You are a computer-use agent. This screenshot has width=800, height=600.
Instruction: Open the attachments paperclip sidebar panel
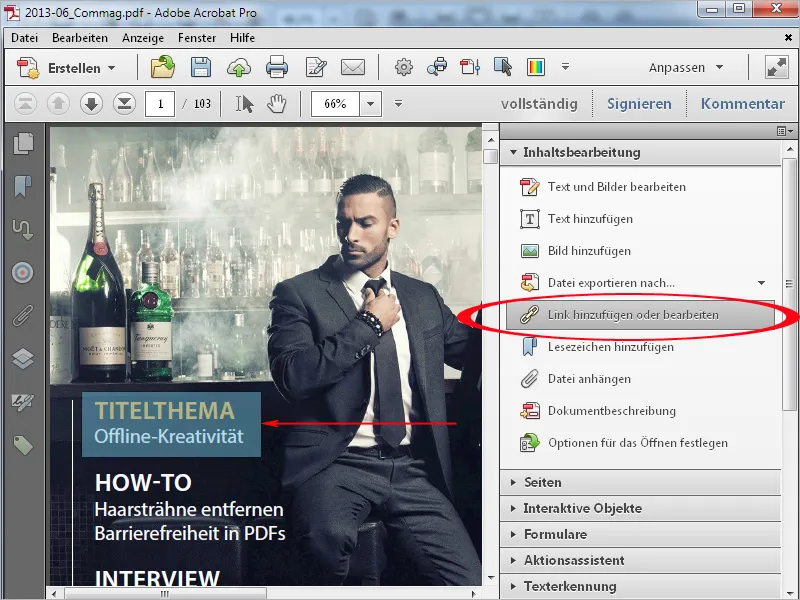pyautogui.click(x=23, y=316)
